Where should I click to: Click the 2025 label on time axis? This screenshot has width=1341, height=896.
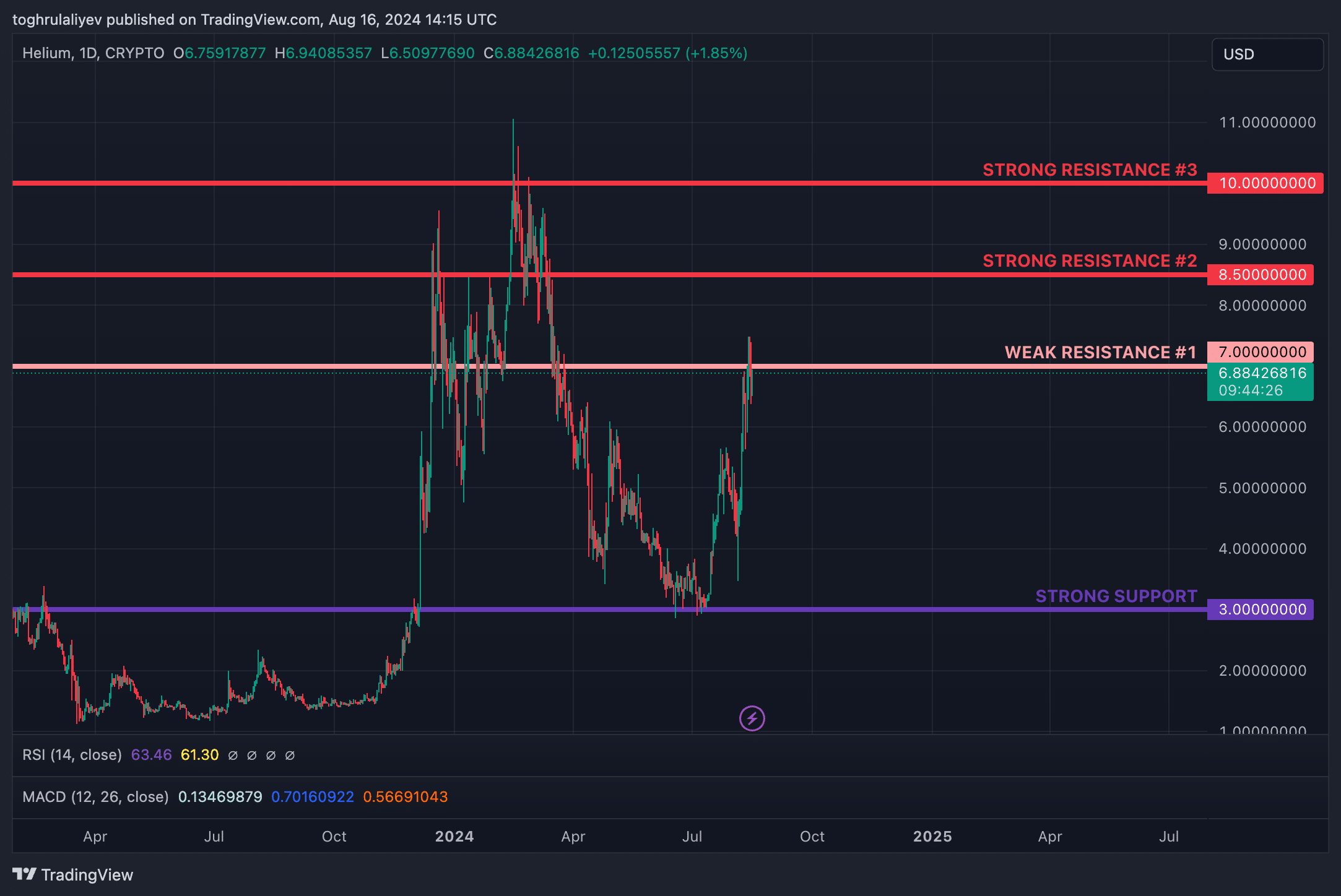coord(932,837)
